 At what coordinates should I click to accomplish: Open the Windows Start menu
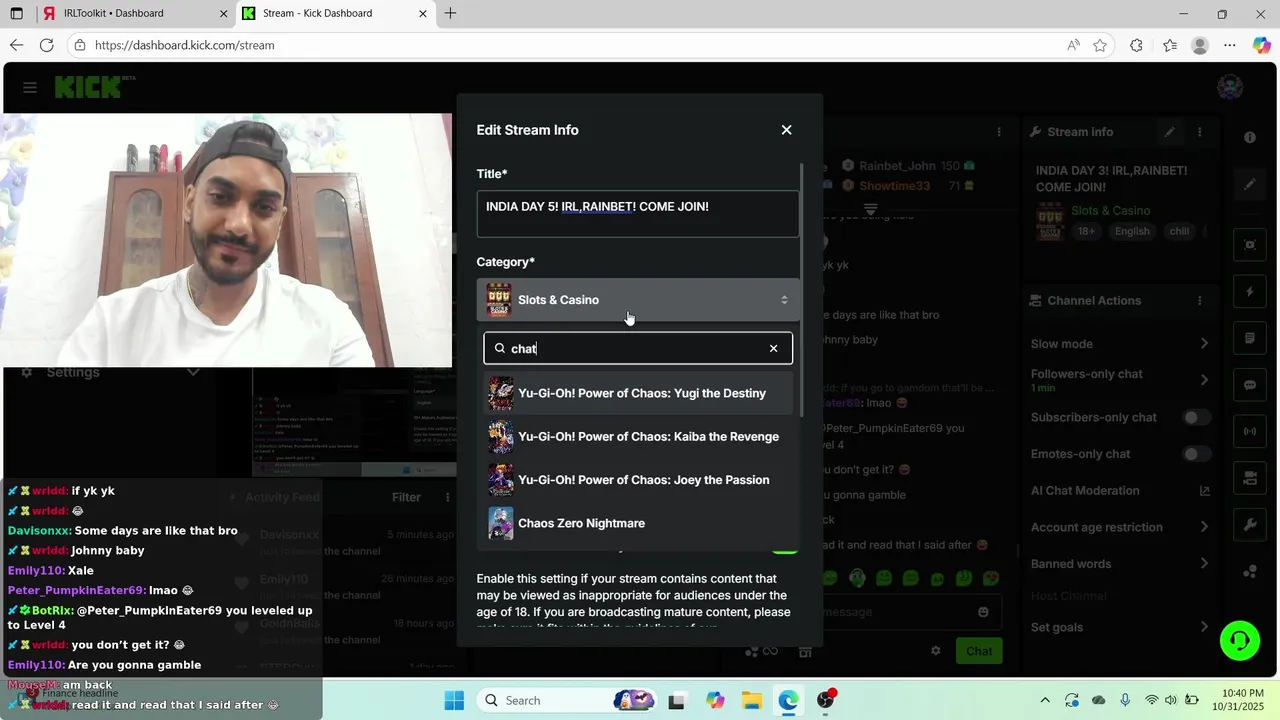[x=454, y=700]
